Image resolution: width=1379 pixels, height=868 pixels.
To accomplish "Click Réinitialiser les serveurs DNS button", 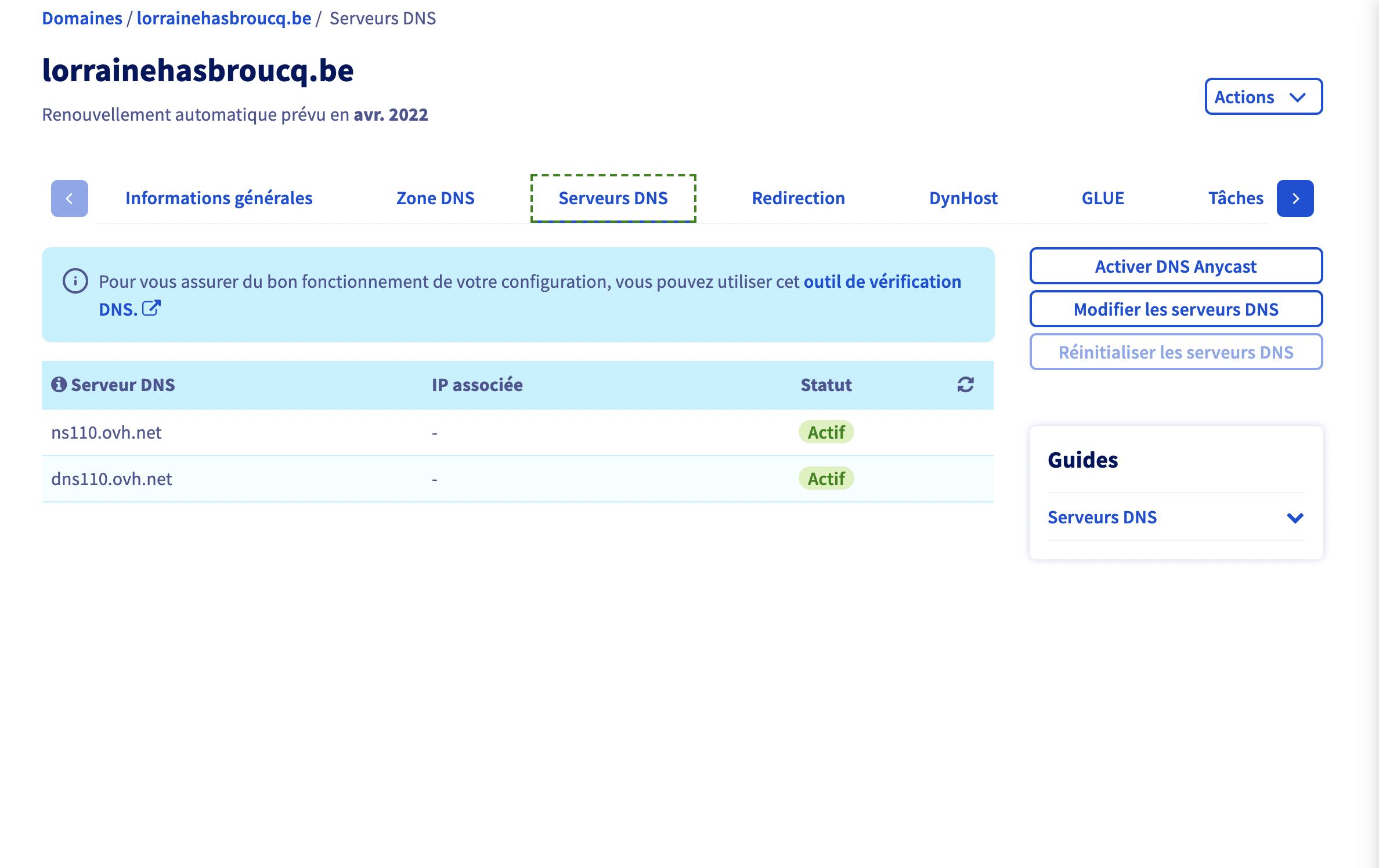I will click(1175, 352).
